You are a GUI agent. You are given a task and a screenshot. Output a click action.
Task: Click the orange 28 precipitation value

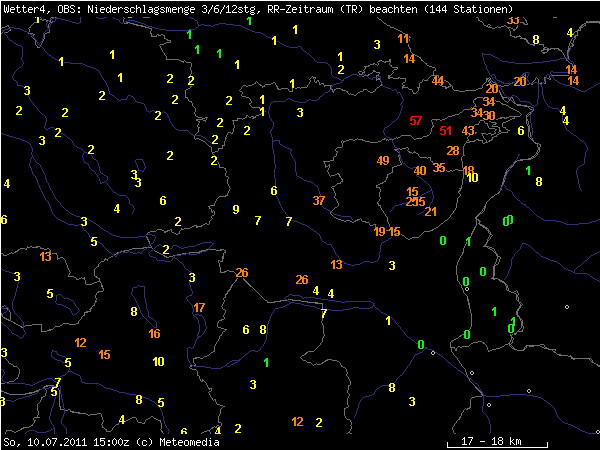click(x=453, y=151)
